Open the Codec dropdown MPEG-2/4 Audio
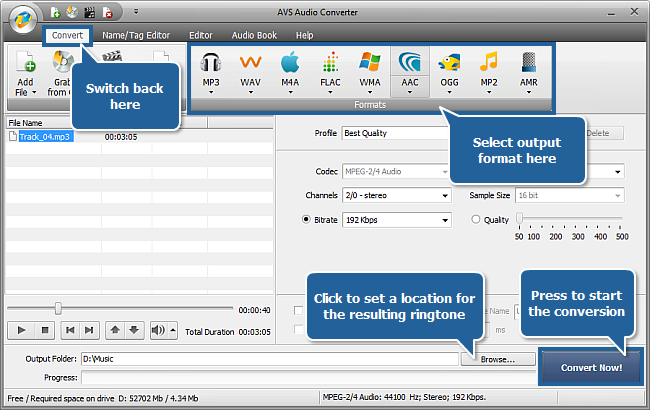 pyautogui.click(x=396, y=172)
